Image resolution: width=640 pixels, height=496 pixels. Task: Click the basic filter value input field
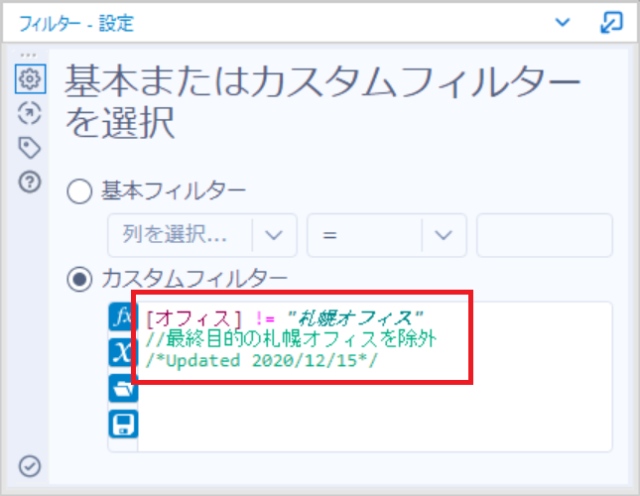pos(544,235)
